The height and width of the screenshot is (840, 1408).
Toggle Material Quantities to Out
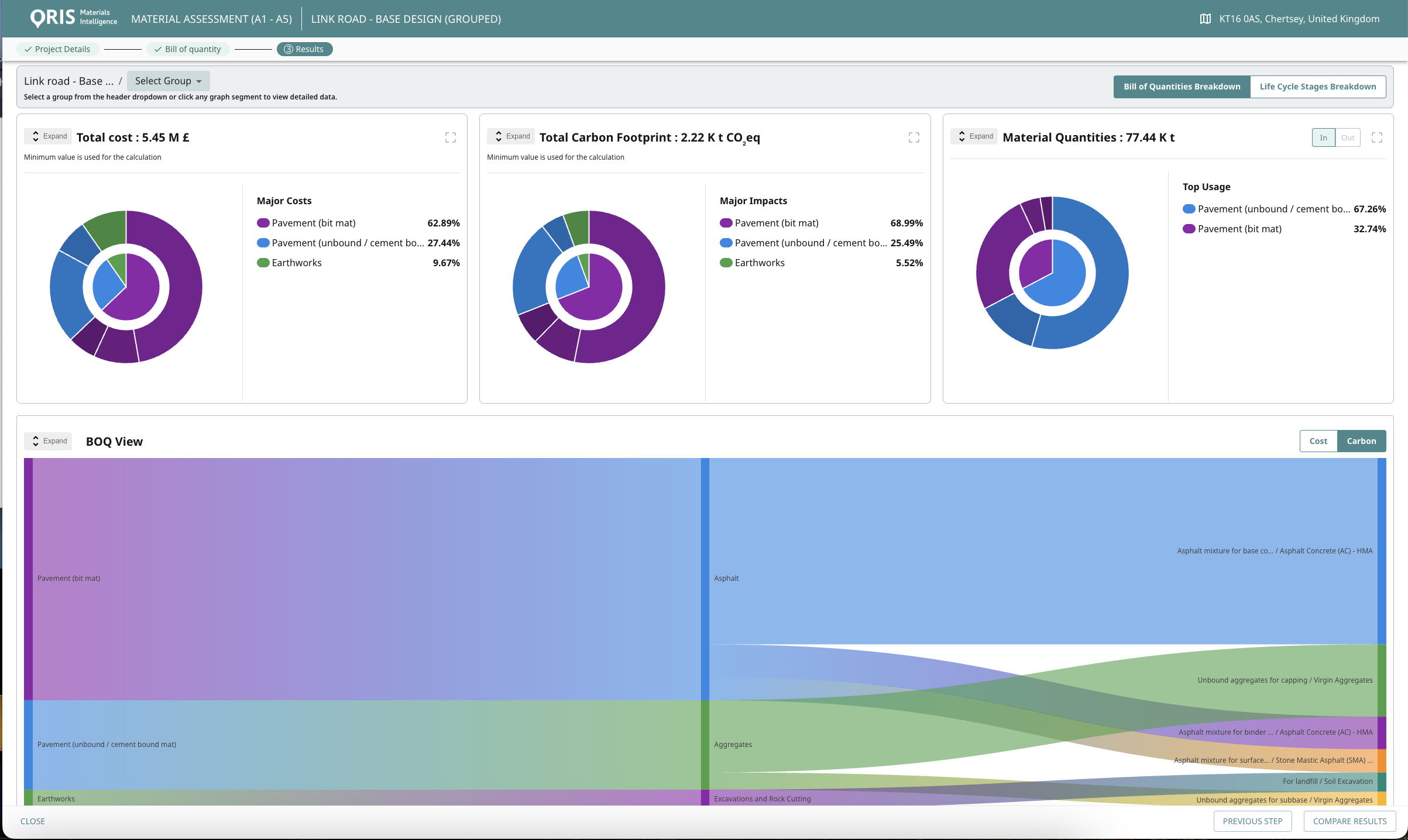(1348, 137)
